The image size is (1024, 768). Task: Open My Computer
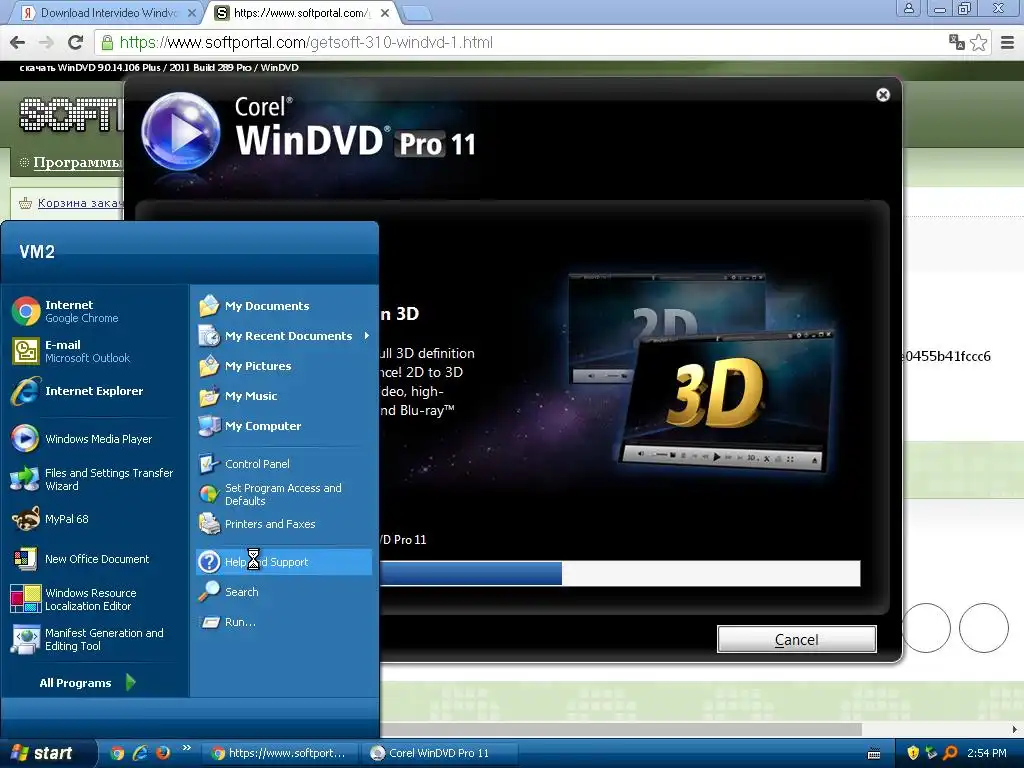point(283,426)
